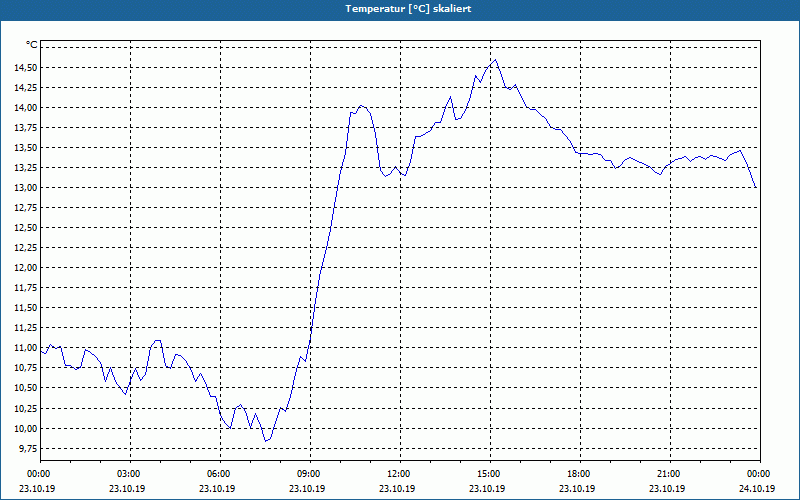Click the 12,00 y-axis label
The height and width of the screenshot is (500, 800).
pyautogui.click(x=24, y=268)
